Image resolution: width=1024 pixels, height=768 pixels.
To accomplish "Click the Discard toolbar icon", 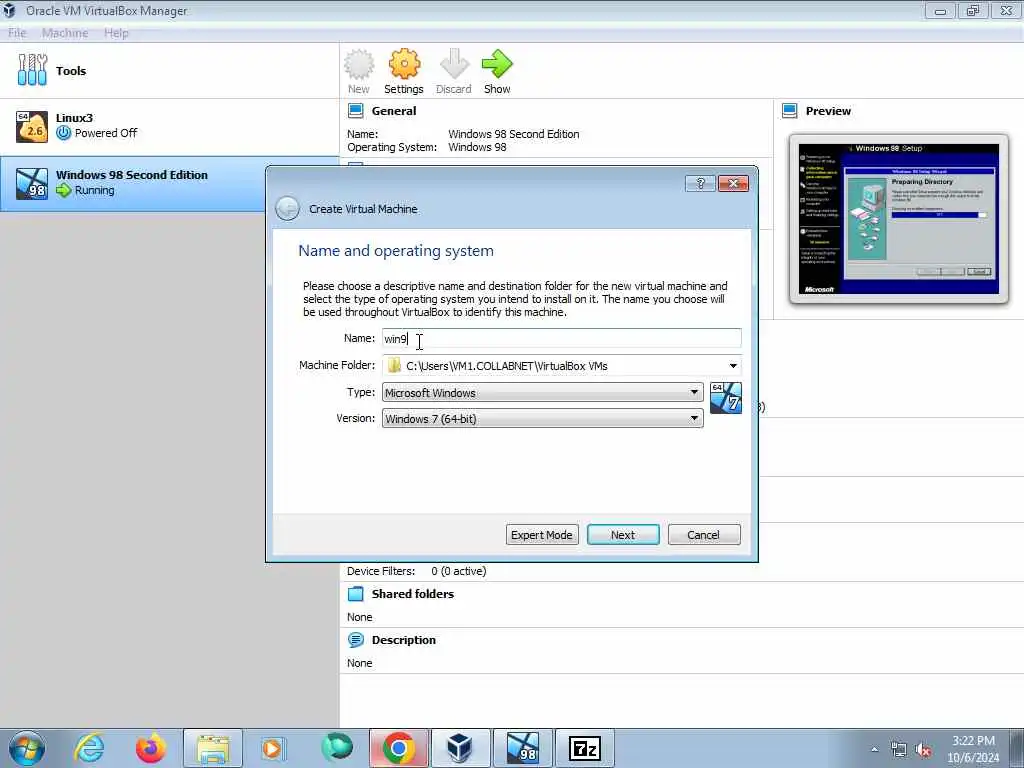I will pos(454,71).
